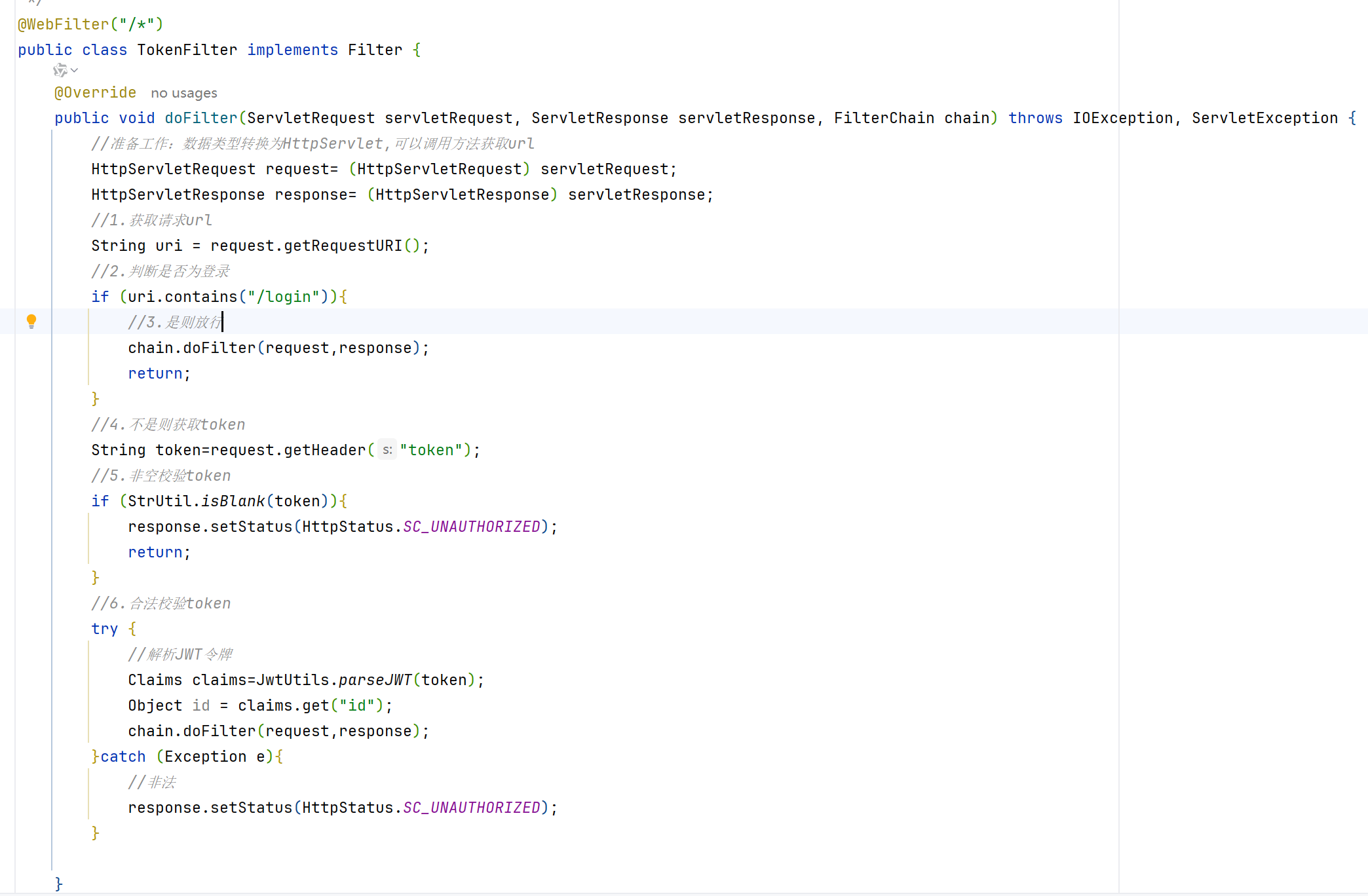Click the 'throws' keyword in method signature
The width and height of the screenshot is (1368, 896).
pyautogui.click(x=1035, y=118)
